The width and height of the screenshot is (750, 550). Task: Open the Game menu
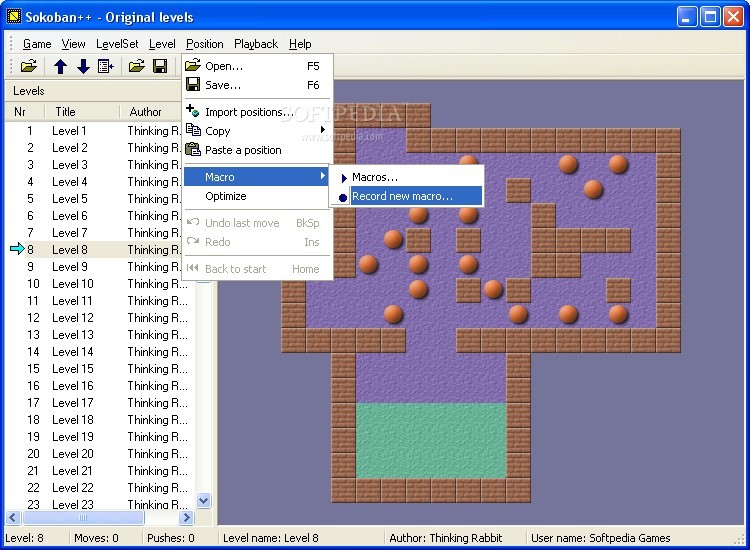pyautogui.click(x=37, y=44)
